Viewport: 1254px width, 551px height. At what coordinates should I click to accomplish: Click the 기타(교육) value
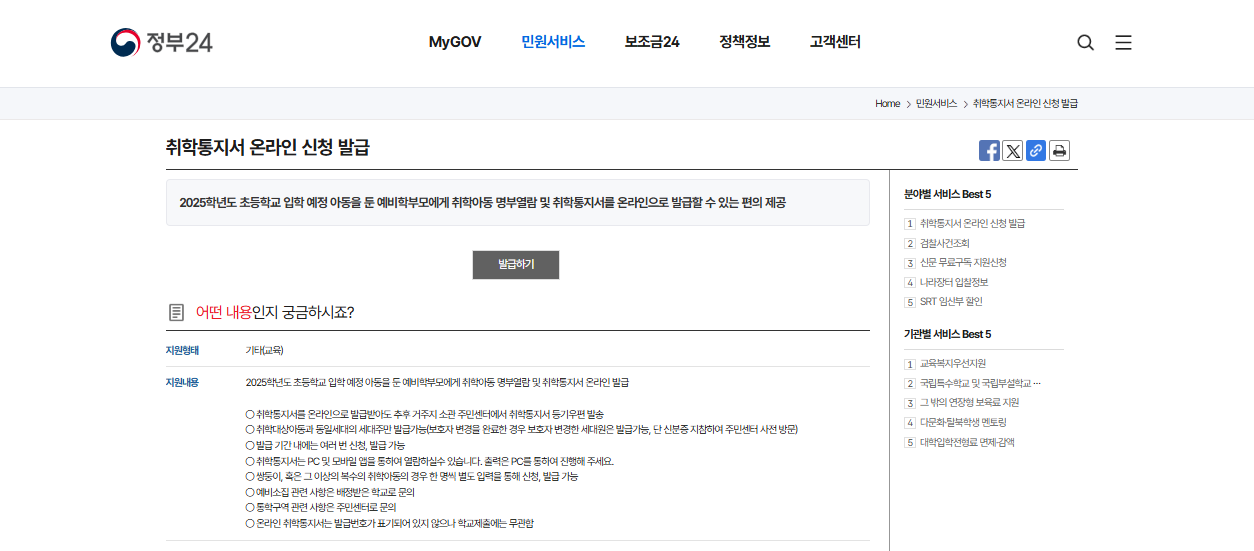pyautogui.click(x=265, y=350)
